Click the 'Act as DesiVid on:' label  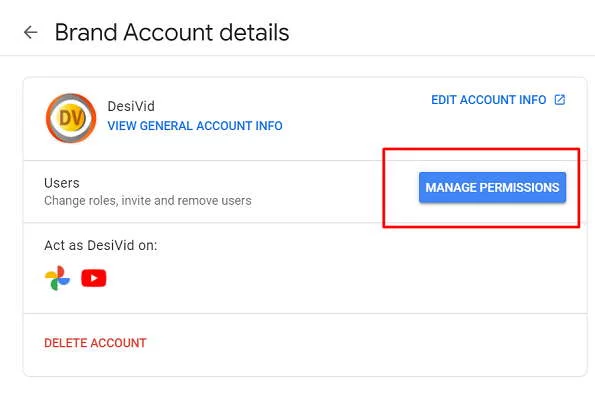click(101, 245)
